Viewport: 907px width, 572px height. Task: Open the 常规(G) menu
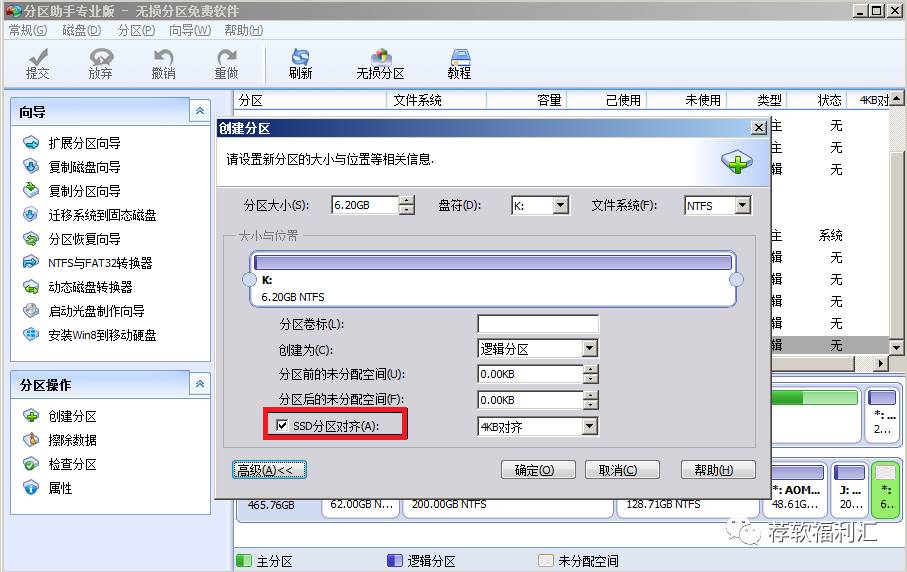(x=28, y=30)
